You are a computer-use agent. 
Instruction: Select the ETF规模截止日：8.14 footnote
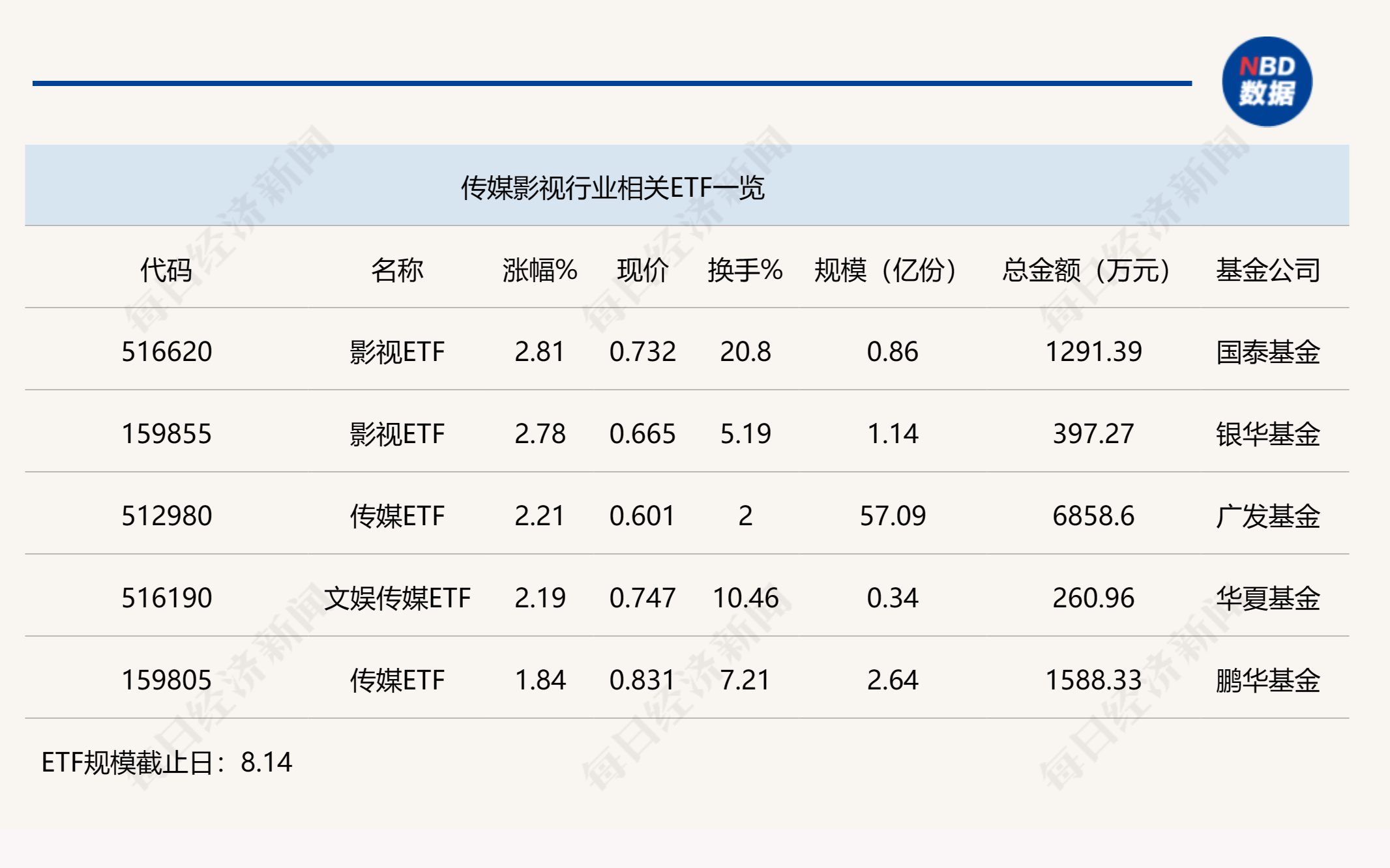click(x=167, y=762)
